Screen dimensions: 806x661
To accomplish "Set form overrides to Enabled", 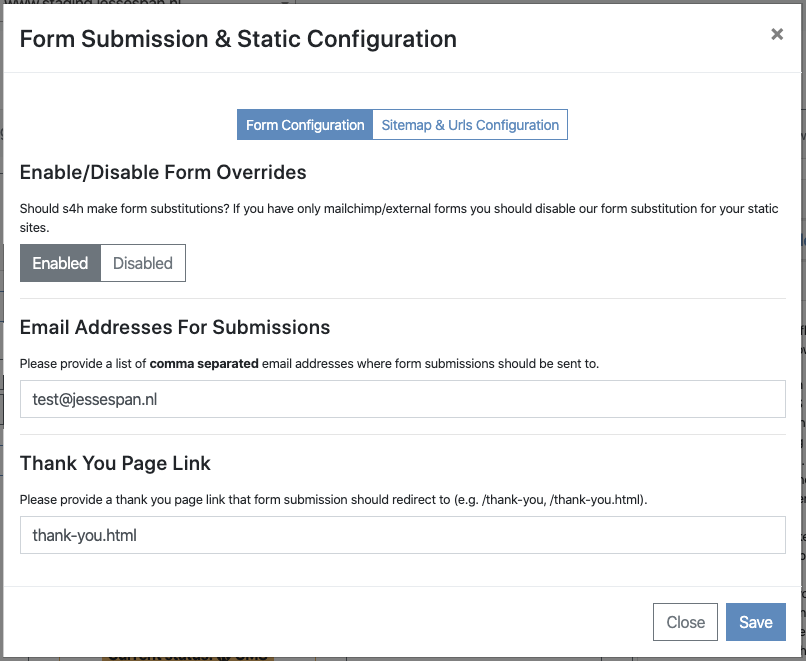I will (60, 263).
